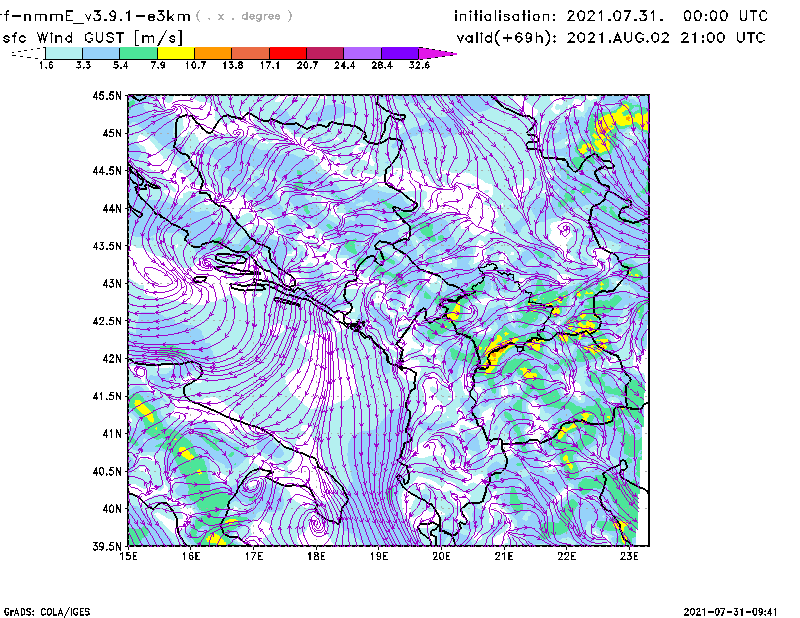Click the latitude label '44.5N'
This screenshot has width=800, height=618.
click(107, 170)
